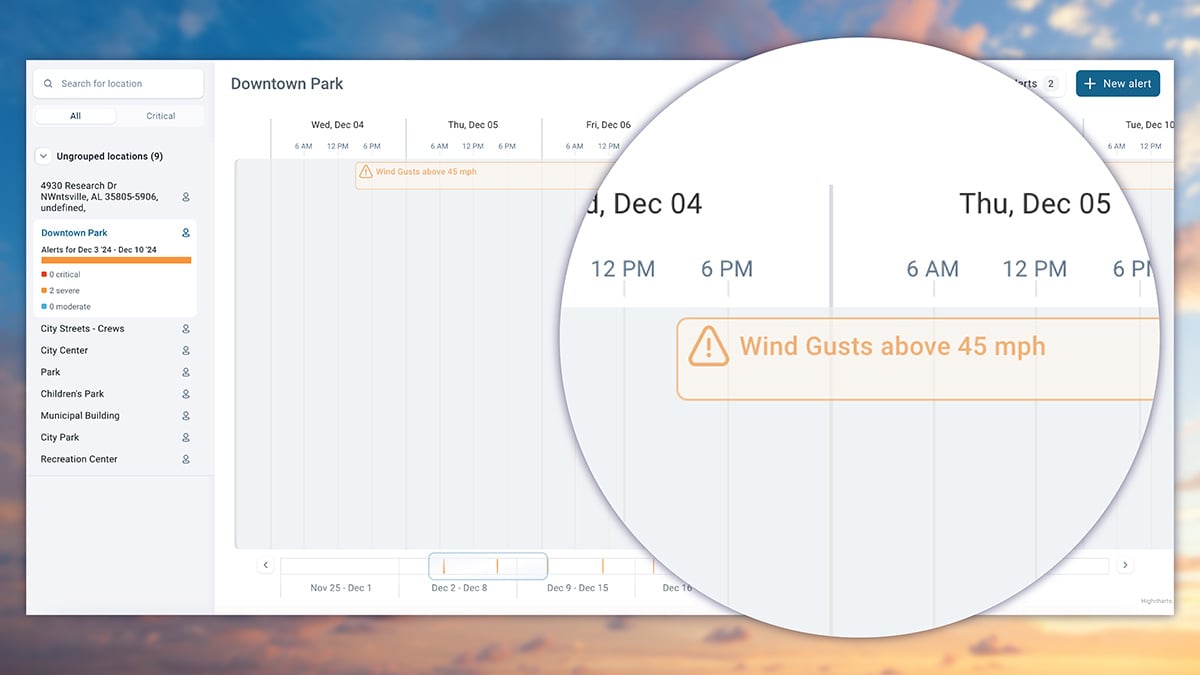Click the magnifier icon in the search box
This screenshot has height=675, width=1200.
[x=48, y=84]
